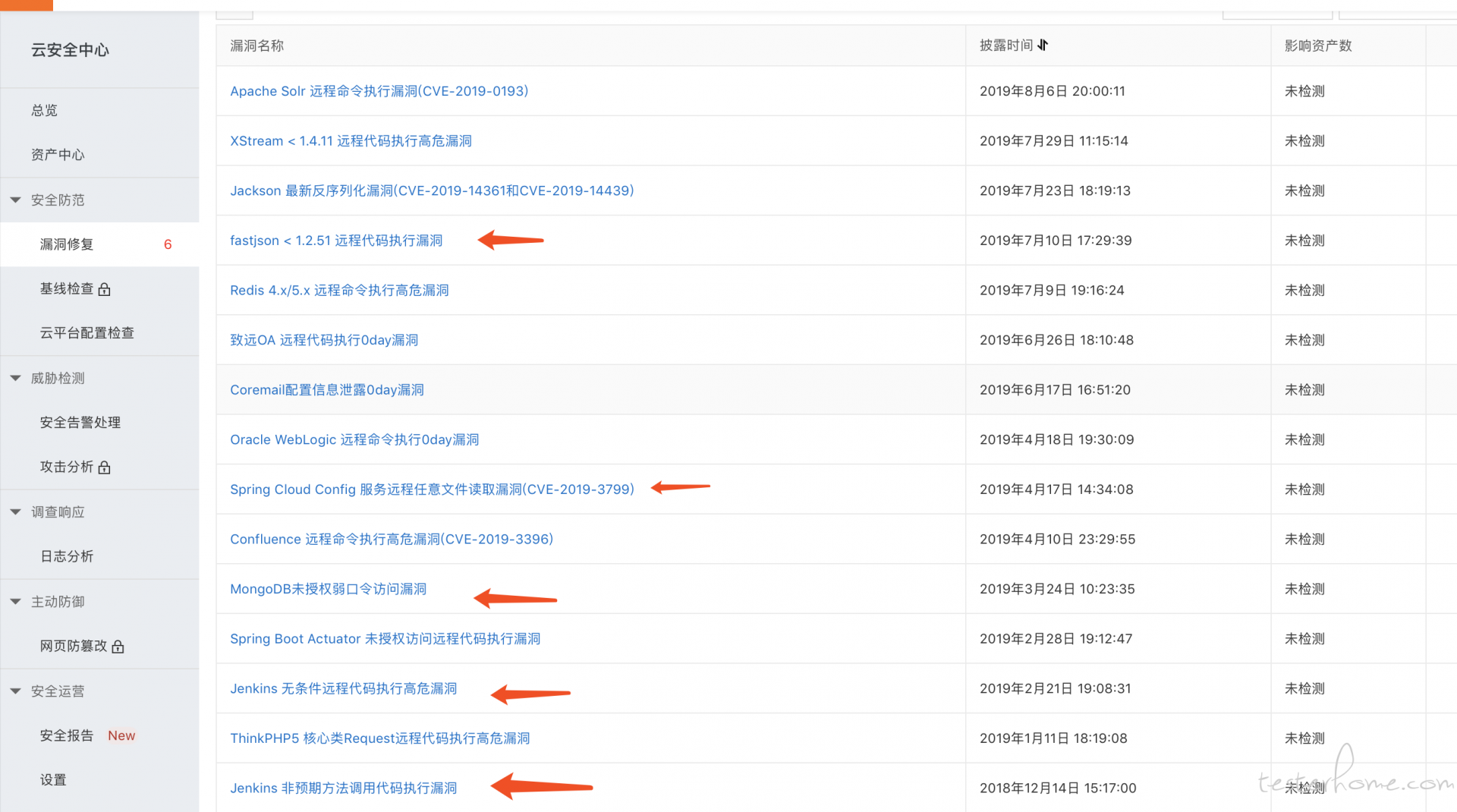
Task: Open 攻击分析 menu item
Action: (67, 467)
